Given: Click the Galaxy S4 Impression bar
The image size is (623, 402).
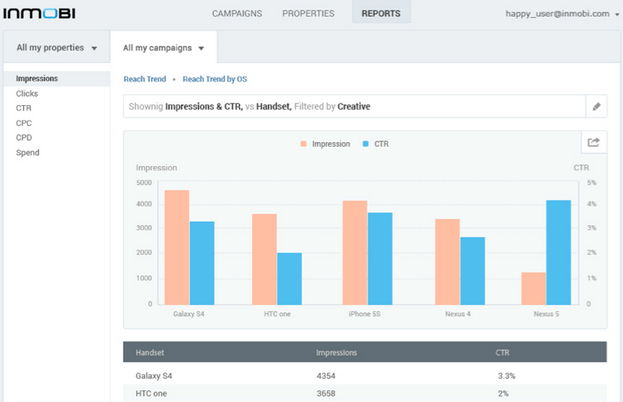Looking at the screenshot, I should point(177,247).
